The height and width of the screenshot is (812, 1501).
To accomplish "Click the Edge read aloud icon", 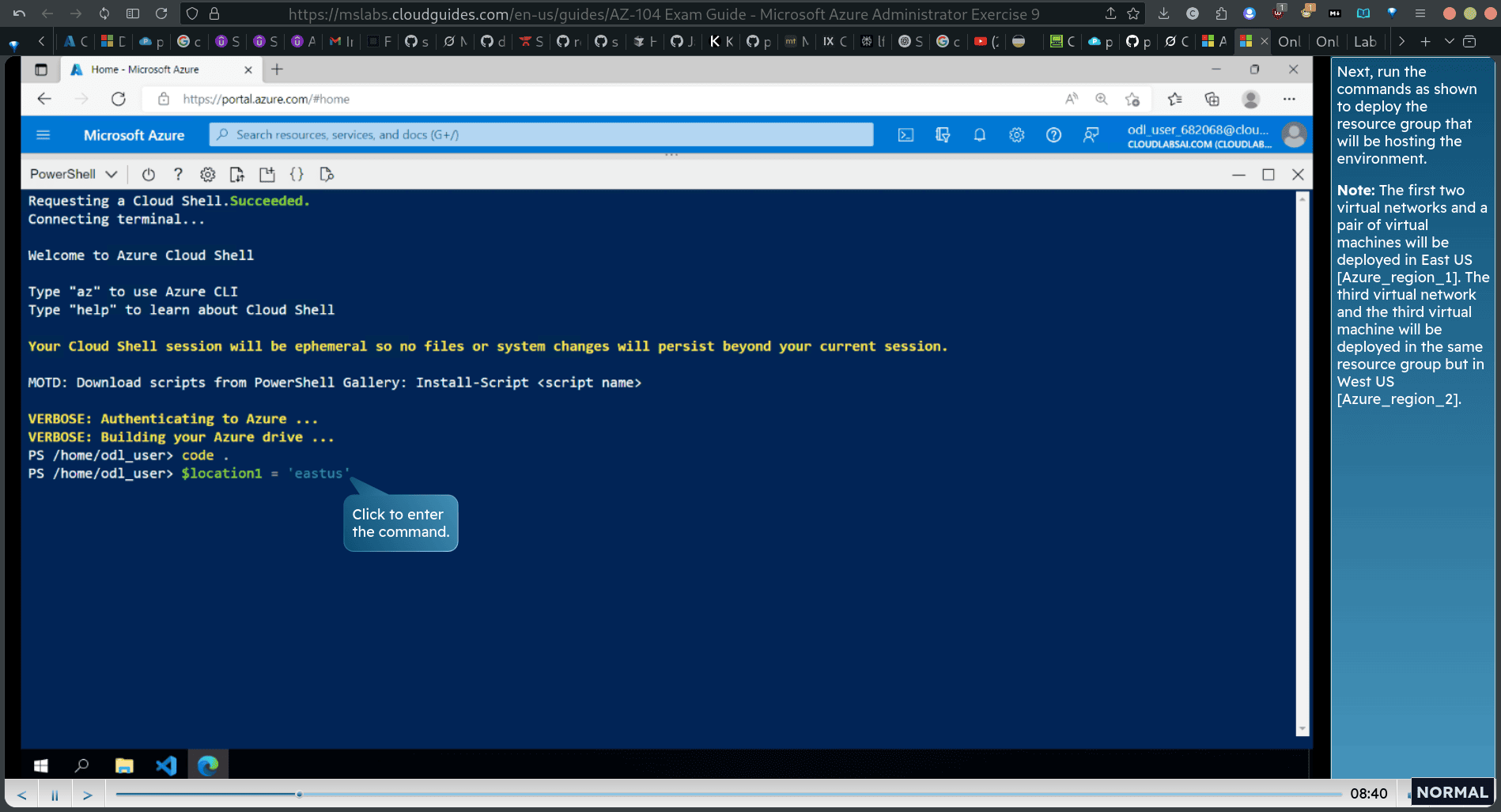I will 1072,99.
